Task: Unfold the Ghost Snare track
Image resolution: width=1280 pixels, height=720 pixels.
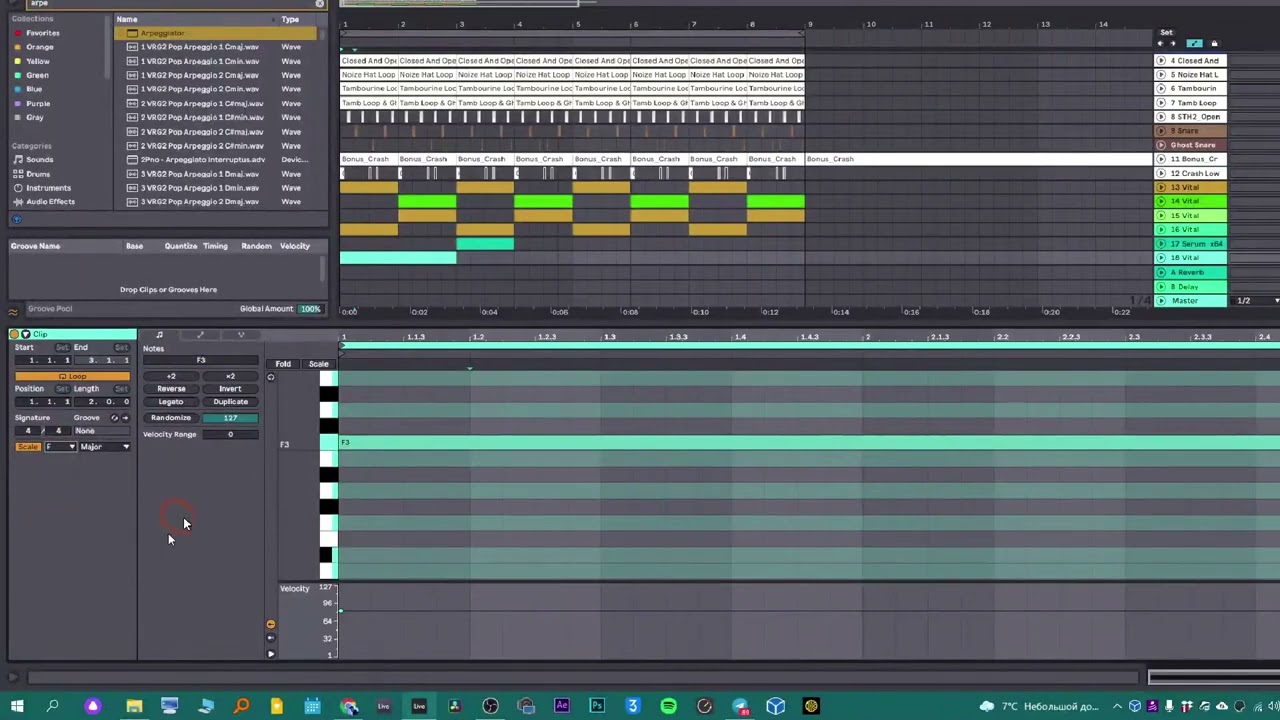Action: (1161, 145)
